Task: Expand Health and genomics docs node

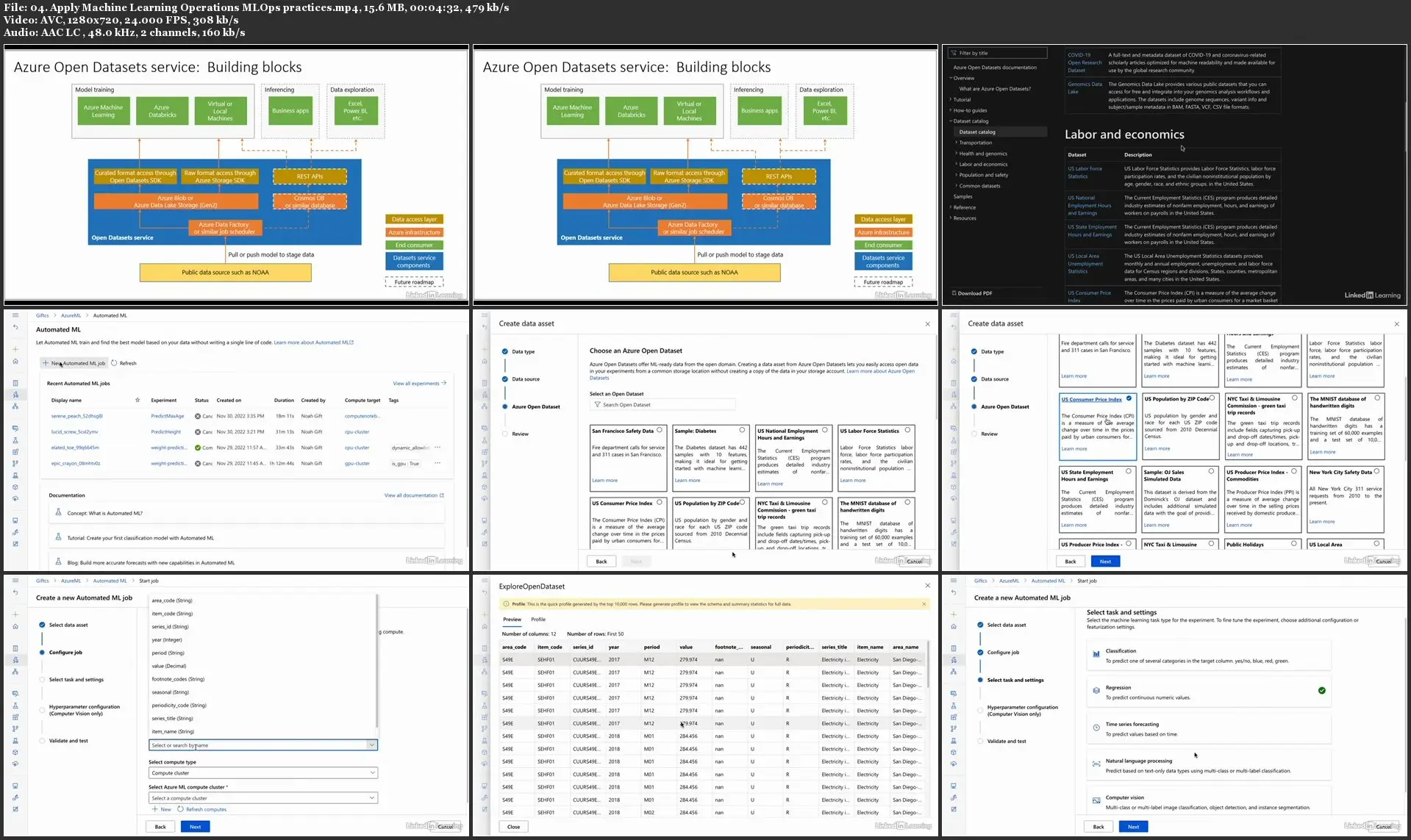Action: tap(957, 154)
